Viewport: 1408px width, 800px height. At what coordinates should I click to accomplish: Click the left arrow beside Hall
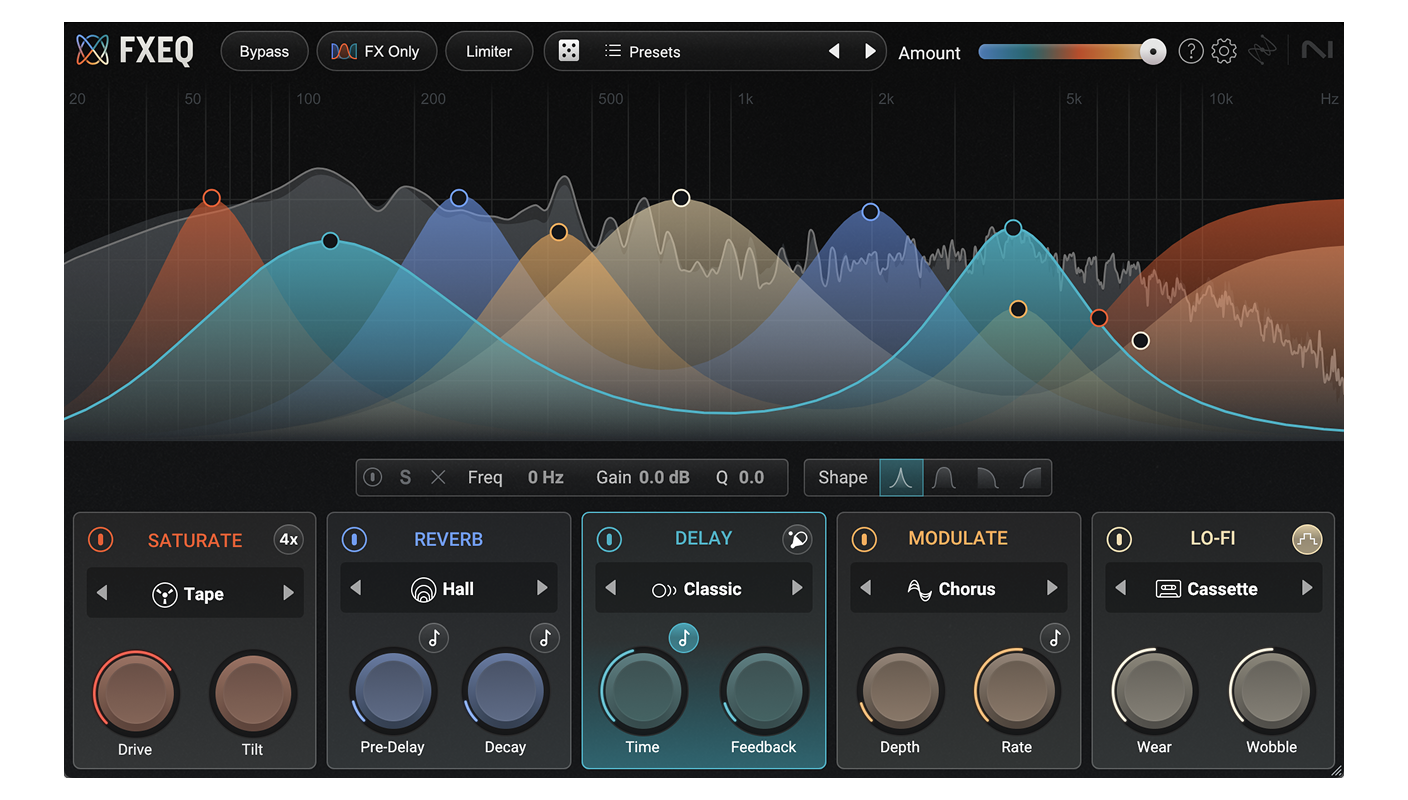356,588
